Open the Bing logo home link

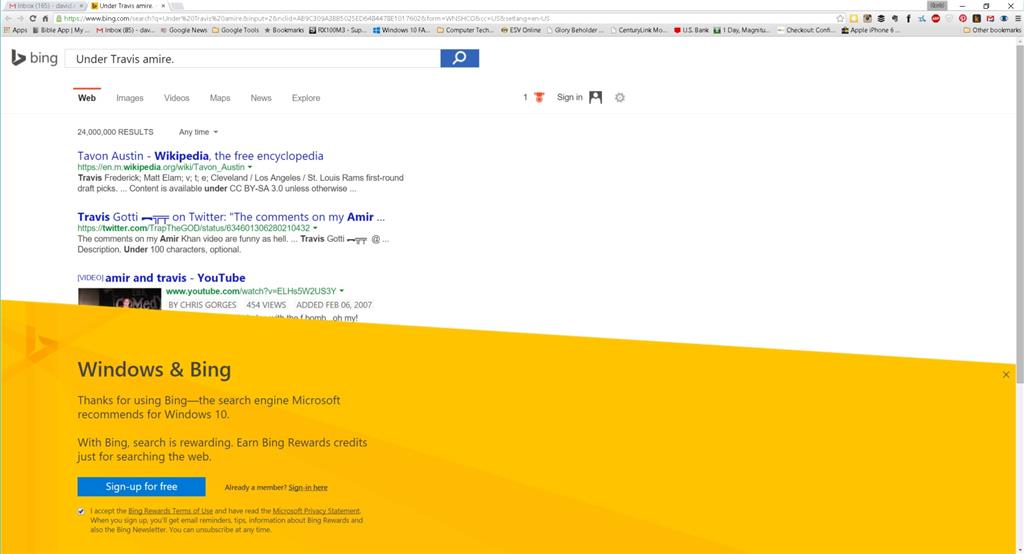pyautogui.click(x=35, y=58)
